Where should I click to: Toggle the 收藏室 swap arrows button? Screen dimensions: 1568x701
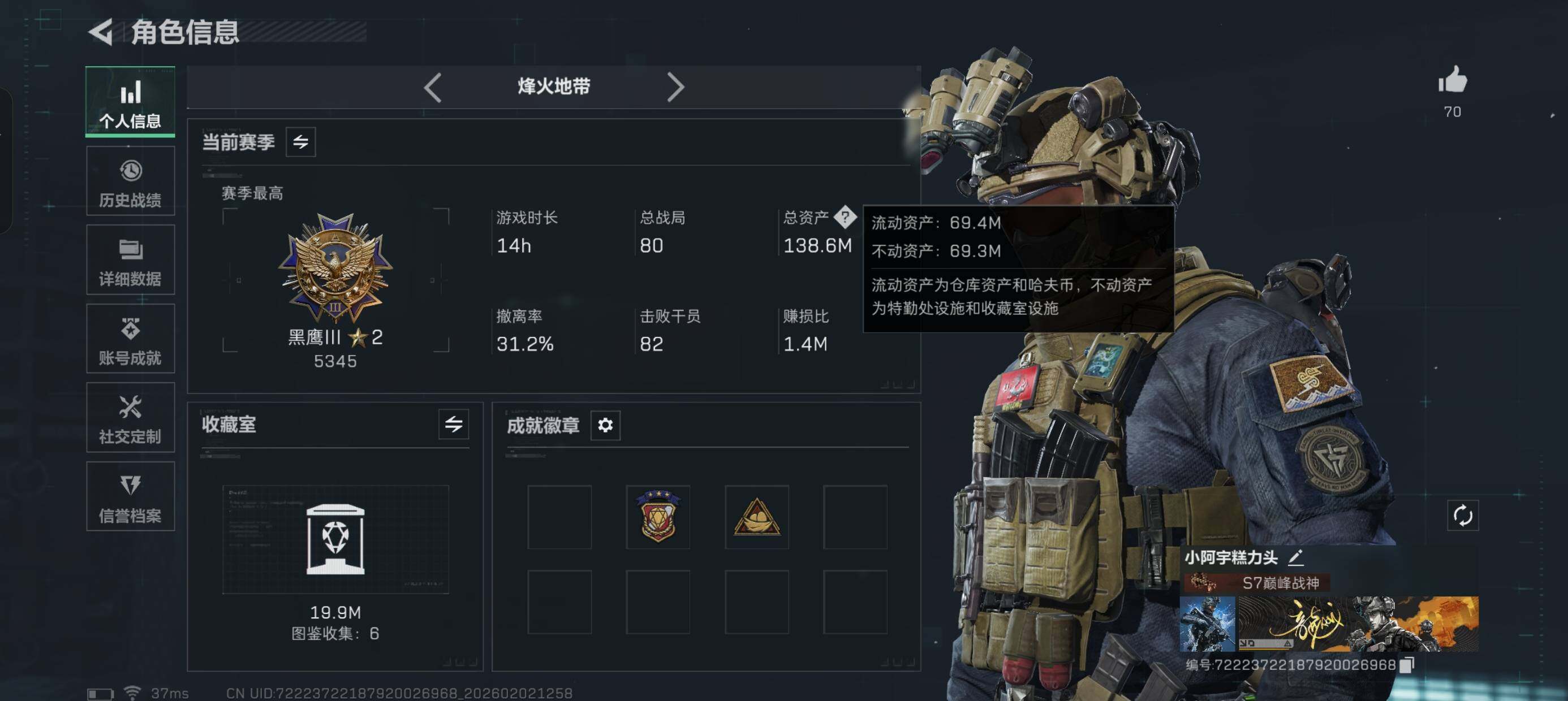[454, 424]
